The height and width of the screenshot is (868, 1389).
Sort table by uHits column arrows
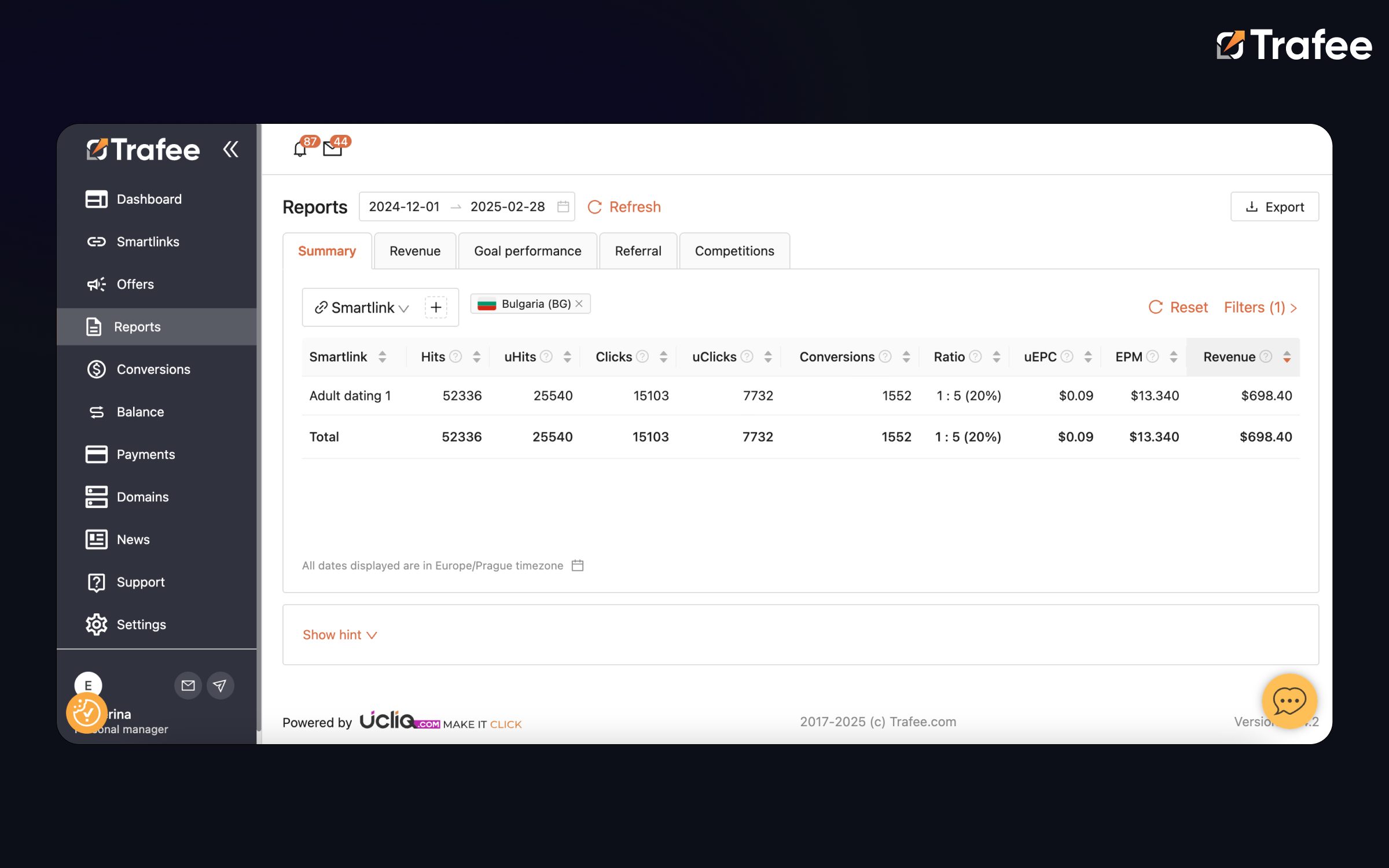567,357
